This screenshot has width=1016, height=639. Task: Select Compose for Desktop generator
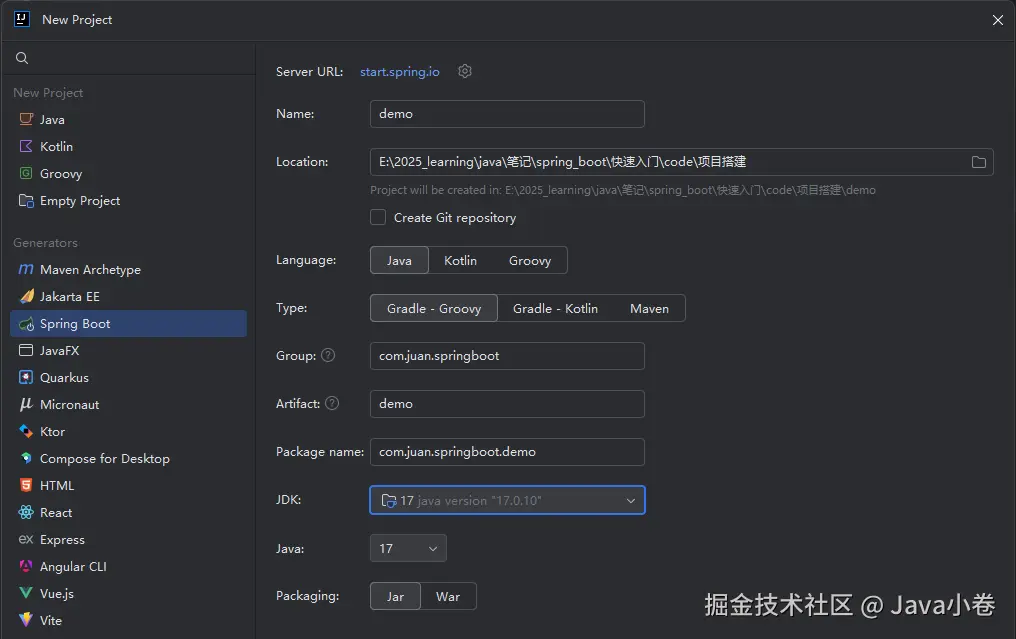tap(128, 458)
